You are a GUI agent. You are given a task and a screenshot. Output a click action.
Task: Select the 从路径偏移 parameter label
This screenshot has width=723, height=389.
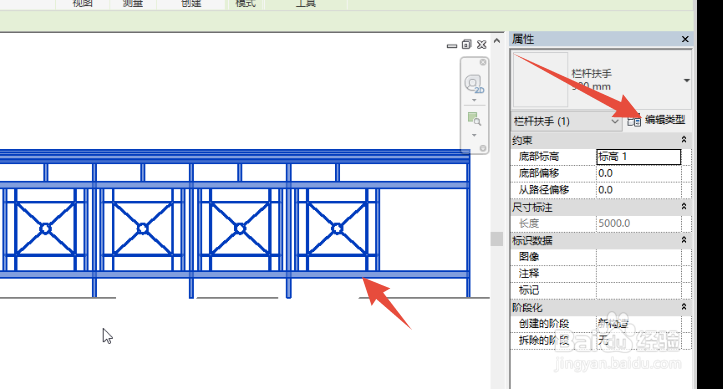pos(544,190)
